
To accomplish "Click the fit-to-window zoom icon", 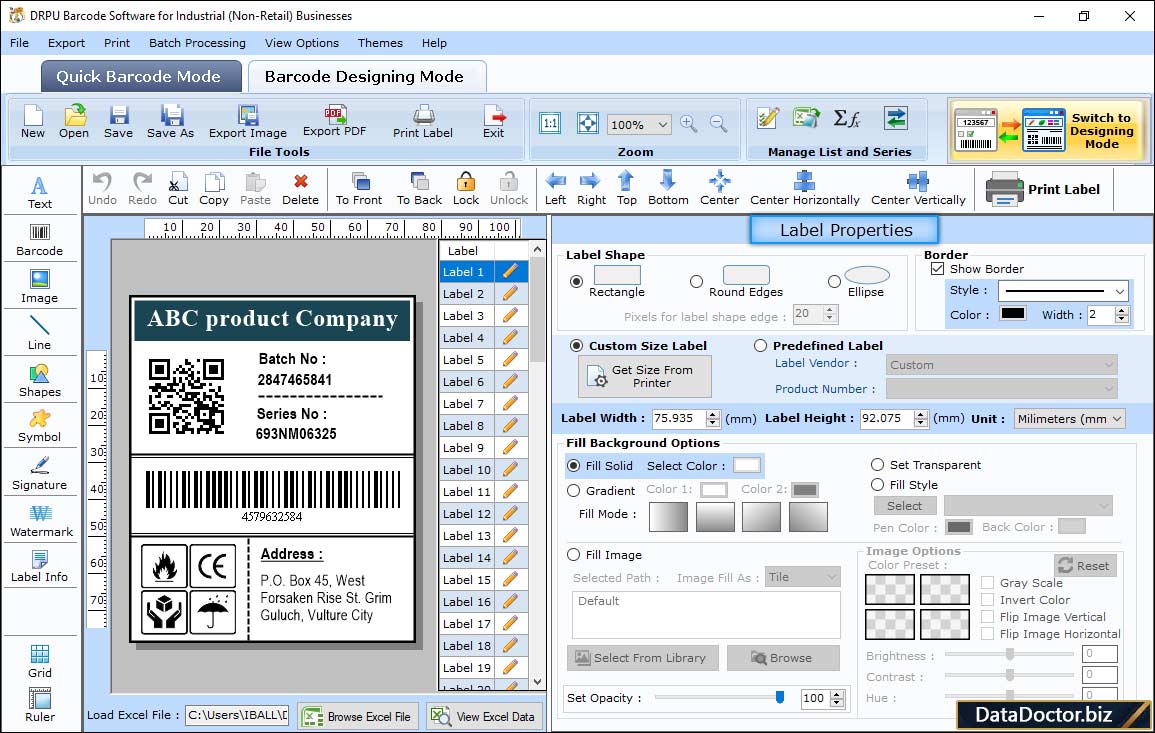I will 588,123.
